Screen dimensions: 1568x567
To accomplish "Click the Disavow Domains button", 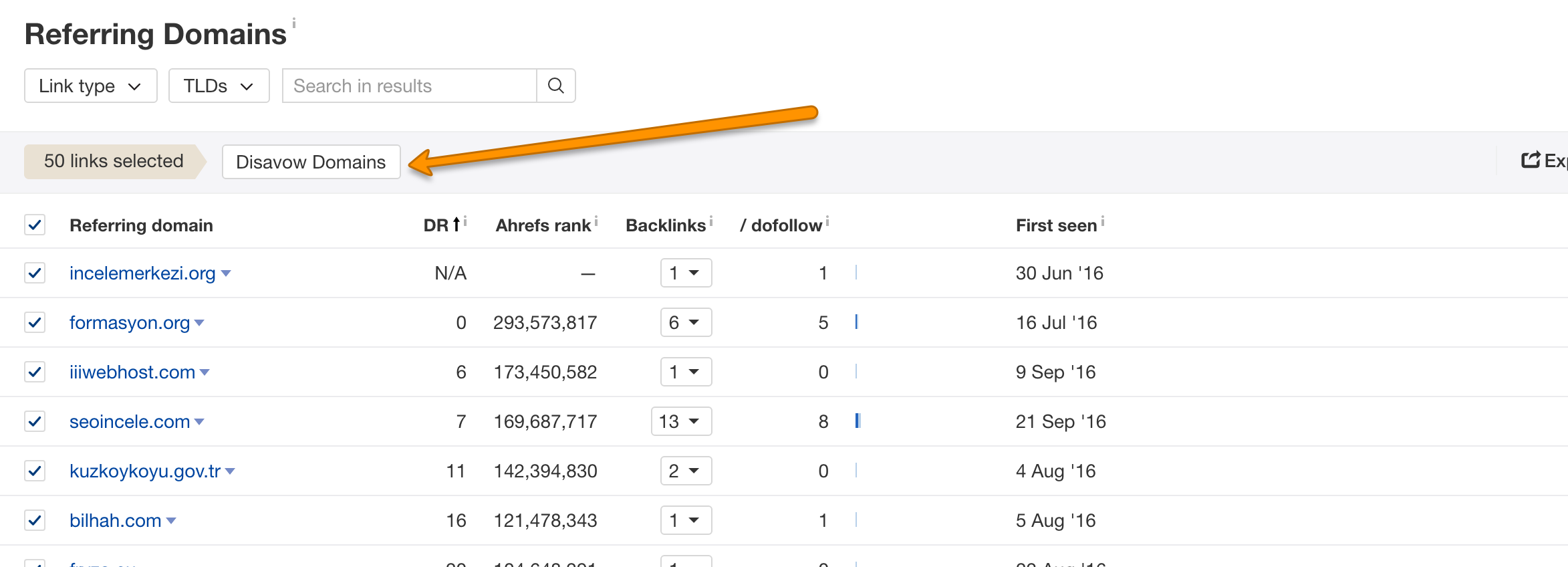I will coord(311,162).
